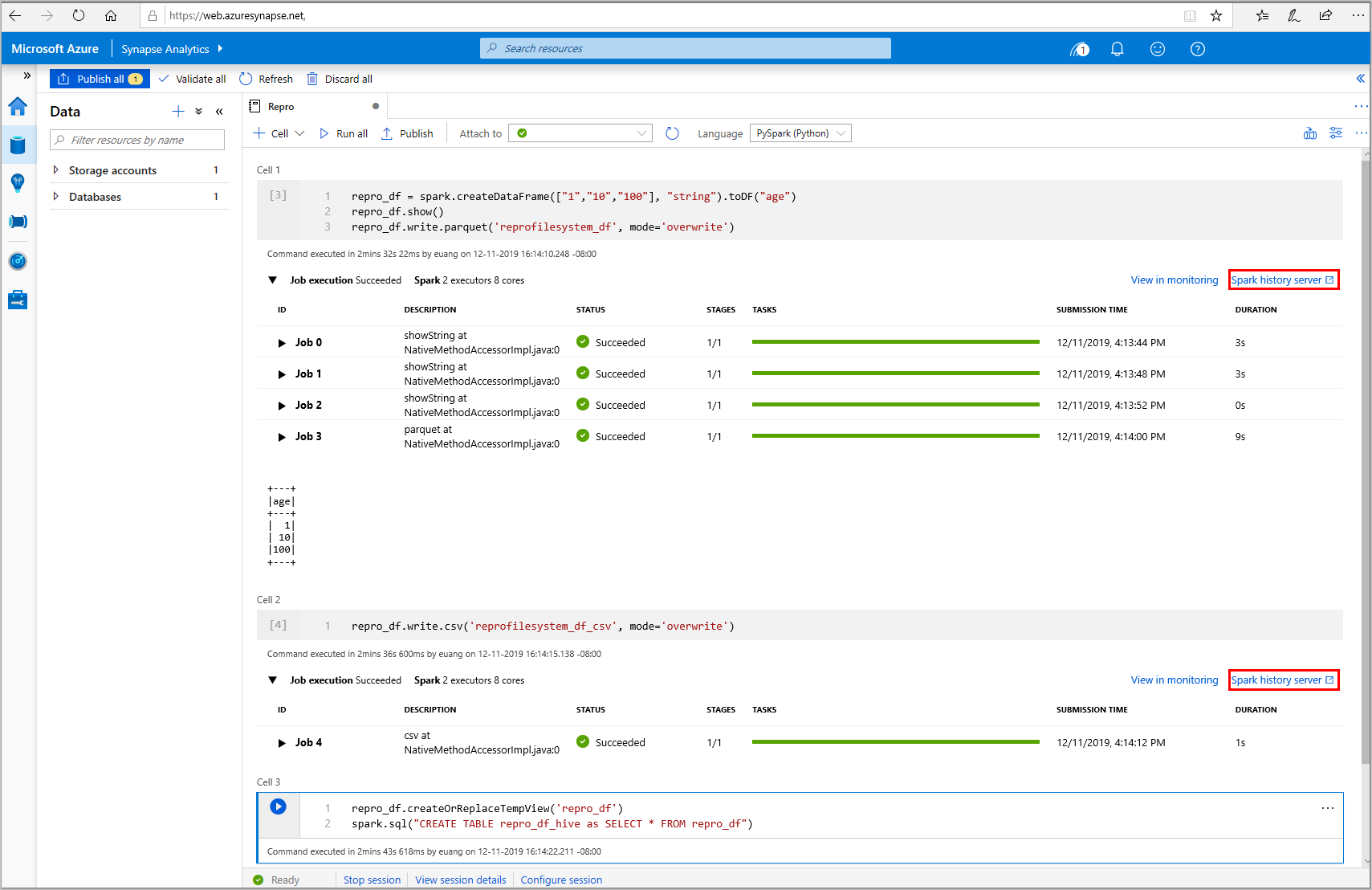Viewport: 1372px width, 890px height.
Task: Collapse Cell 2 job execution details
Action: coord(273,680)
